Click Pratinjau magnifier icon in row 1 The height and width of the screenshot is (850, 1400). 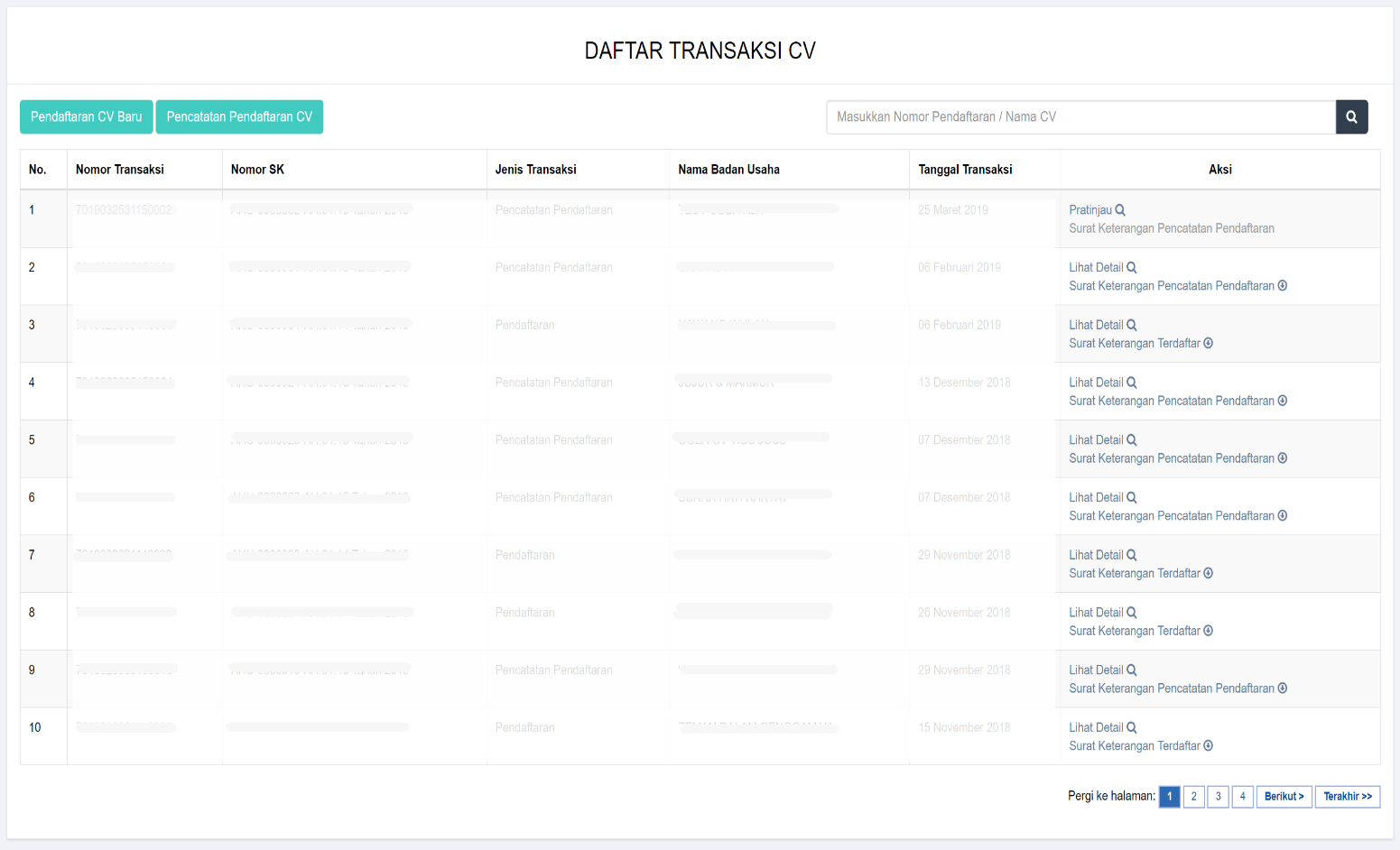[x=1120, y=210]
